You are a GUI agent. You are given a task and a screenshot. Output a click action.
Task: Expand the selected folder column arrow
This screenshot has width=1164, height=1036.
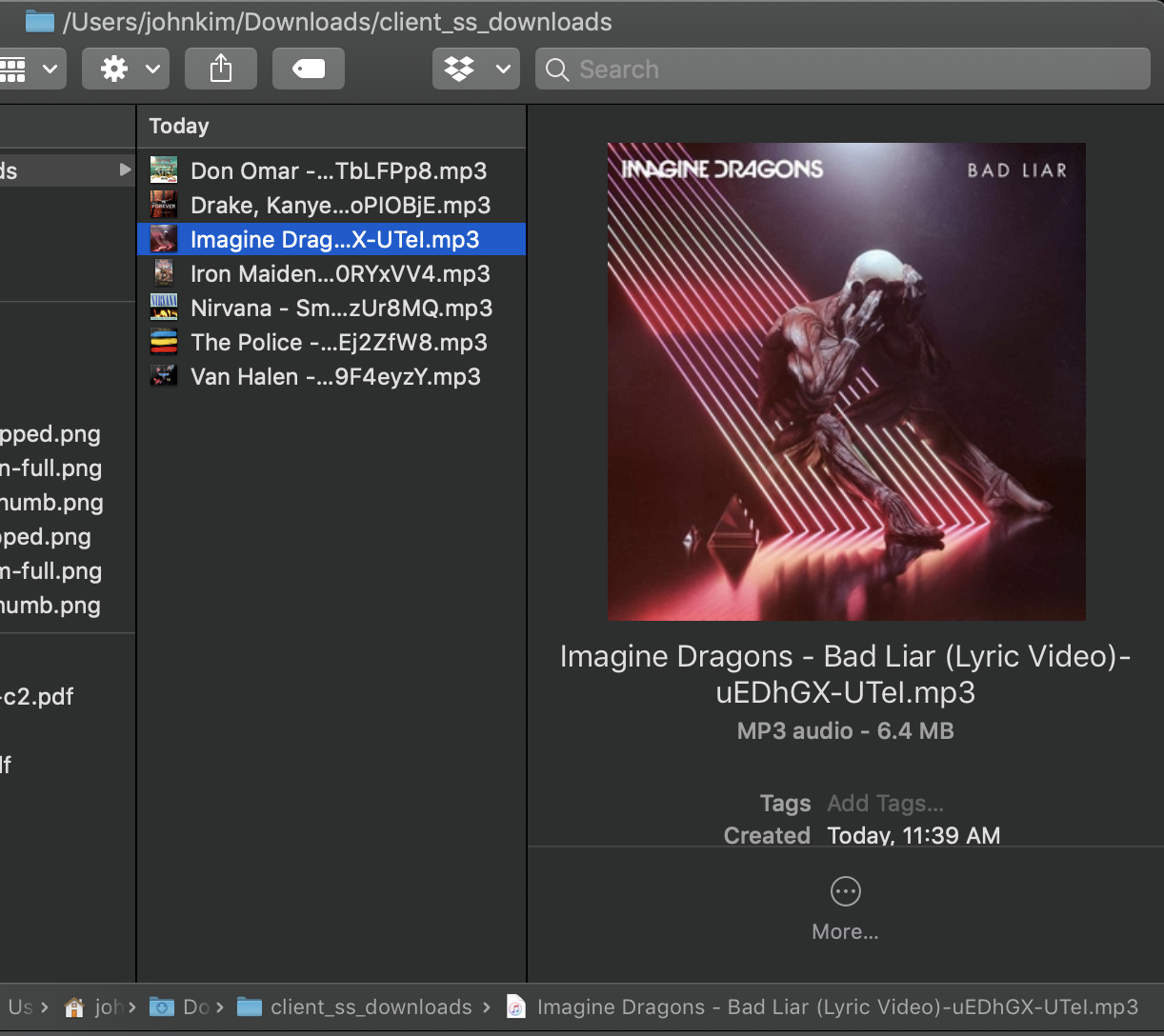125,170
